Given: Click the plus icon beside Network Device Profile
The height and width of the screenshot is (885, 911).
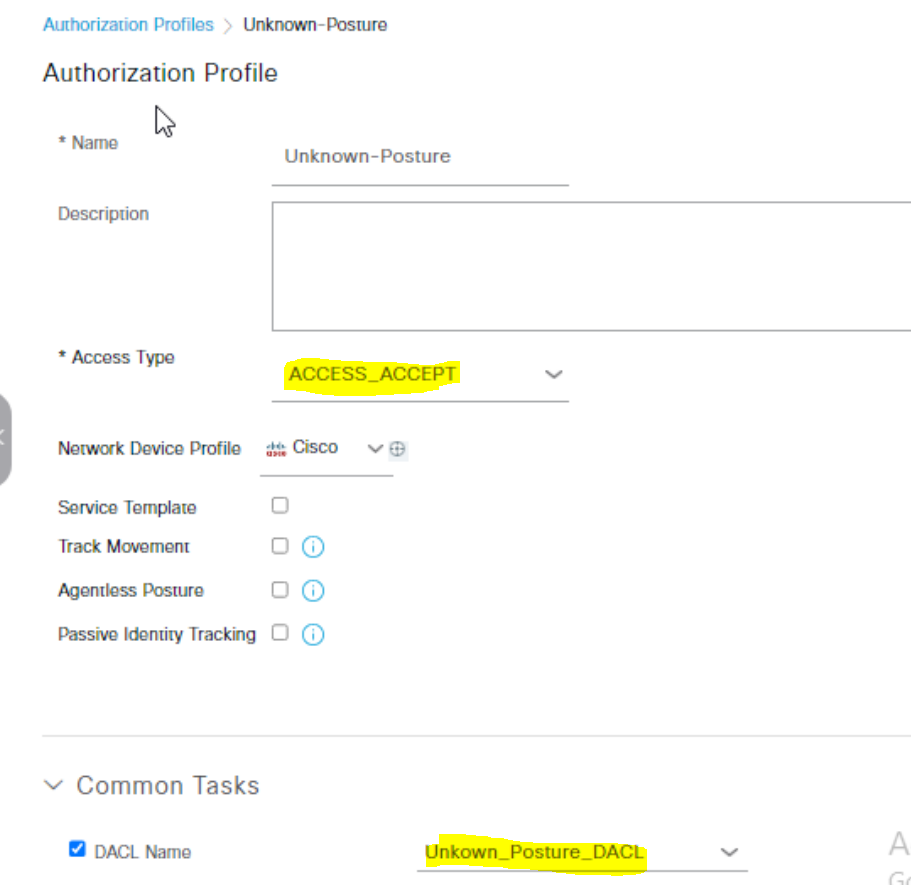Looking at the screenshot, I should [397, 450].
